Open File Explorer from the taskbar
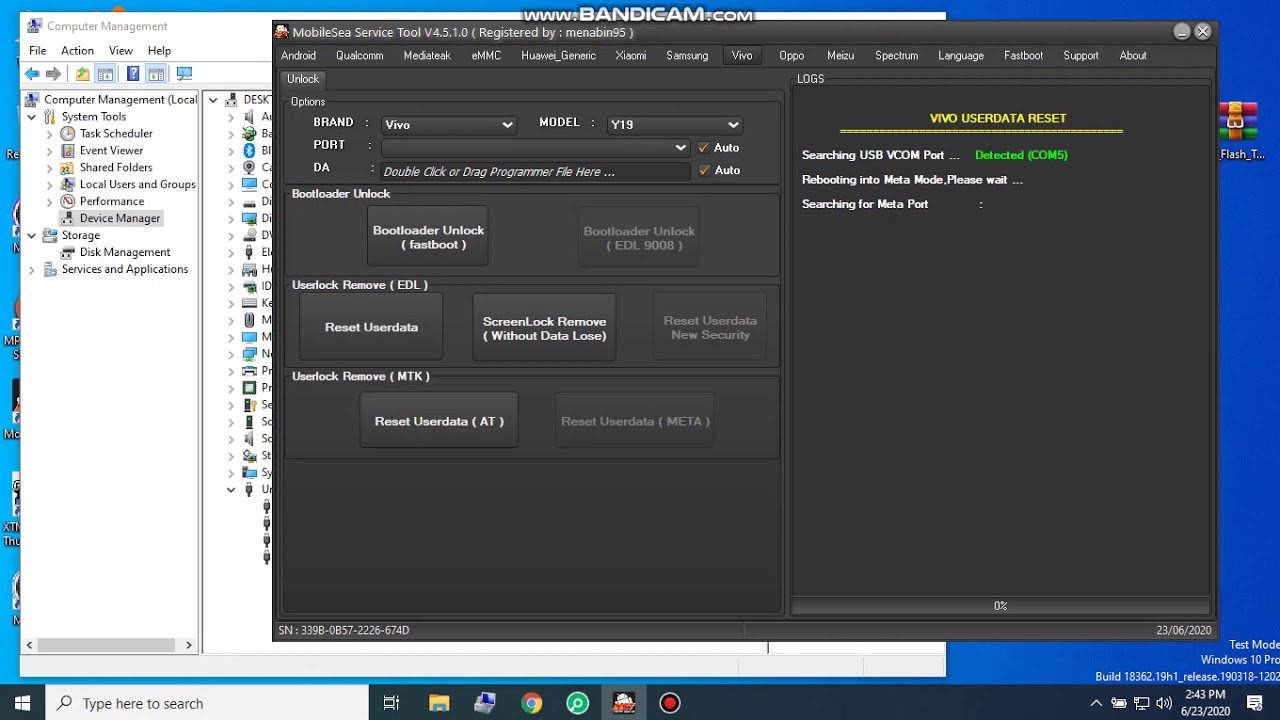Image resolution: width=1280 pixels, height=720 pixels. (439, 703)
